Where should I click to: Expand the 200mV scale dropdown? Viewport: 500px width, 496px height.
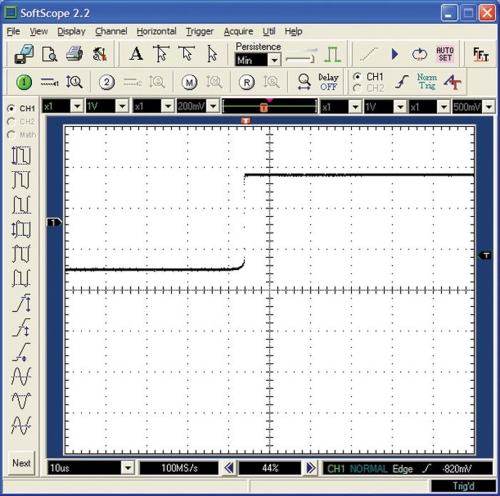click(213, 107)
